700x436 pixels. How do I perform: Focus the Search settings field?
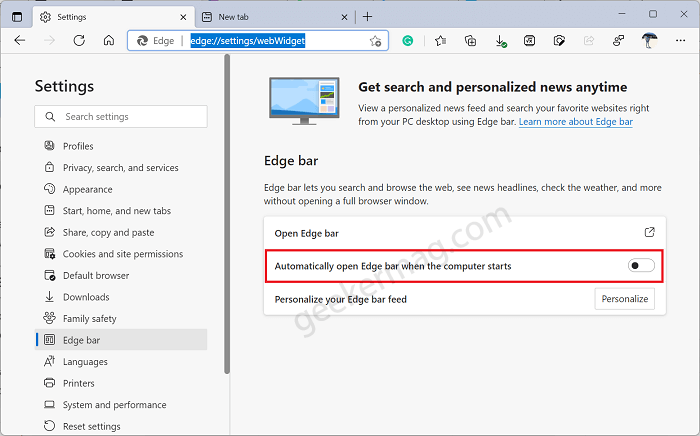[121, 116]
